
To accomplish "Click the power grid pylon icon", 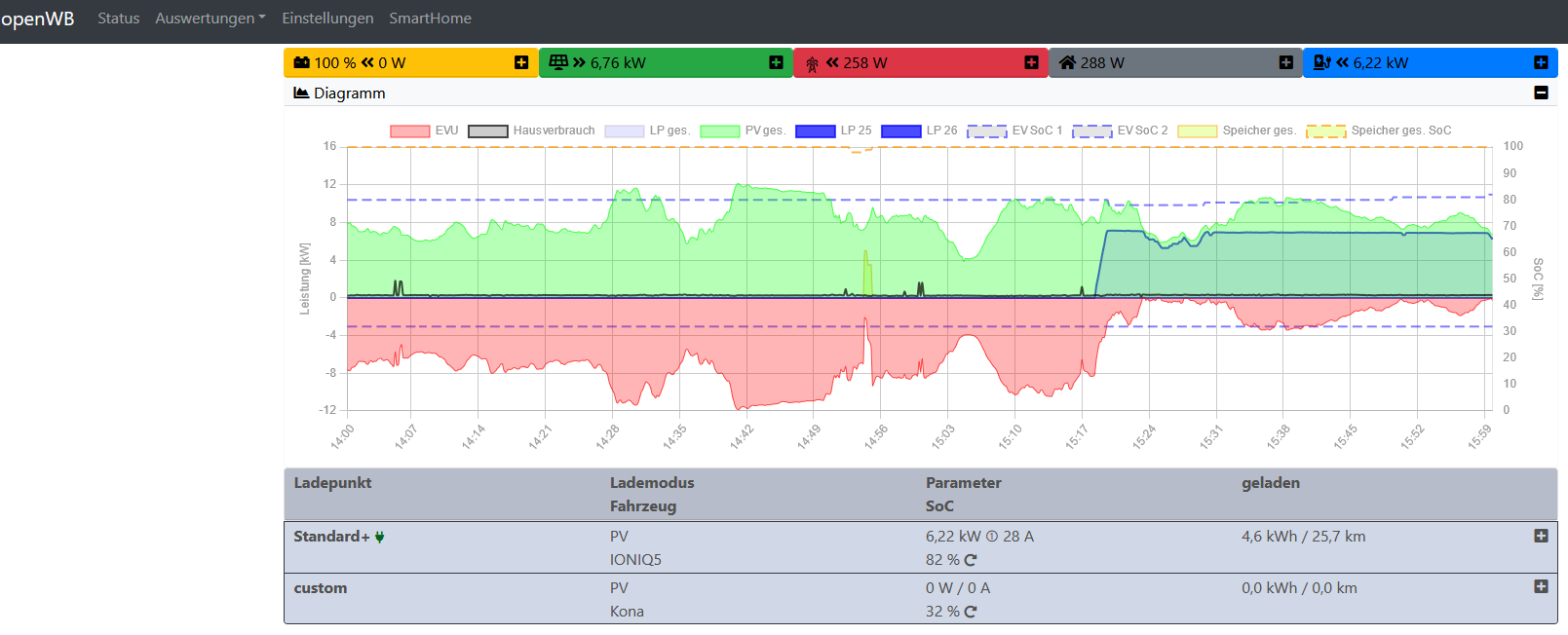I will [x=812, y=63].
